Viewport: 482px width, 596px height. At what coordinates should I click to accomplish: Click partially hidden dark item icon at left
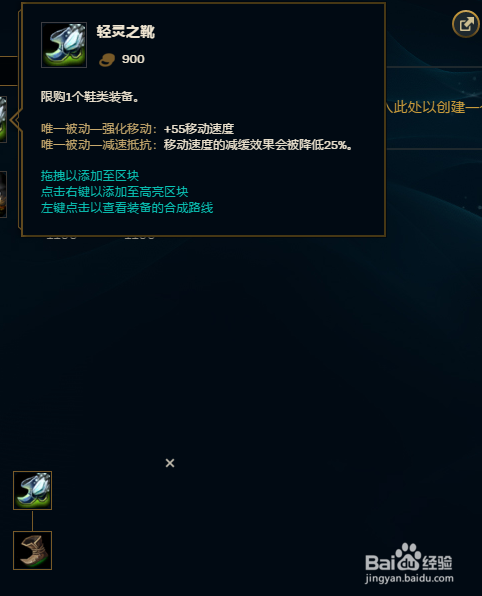pyautogui.click(x=3, y=194)
